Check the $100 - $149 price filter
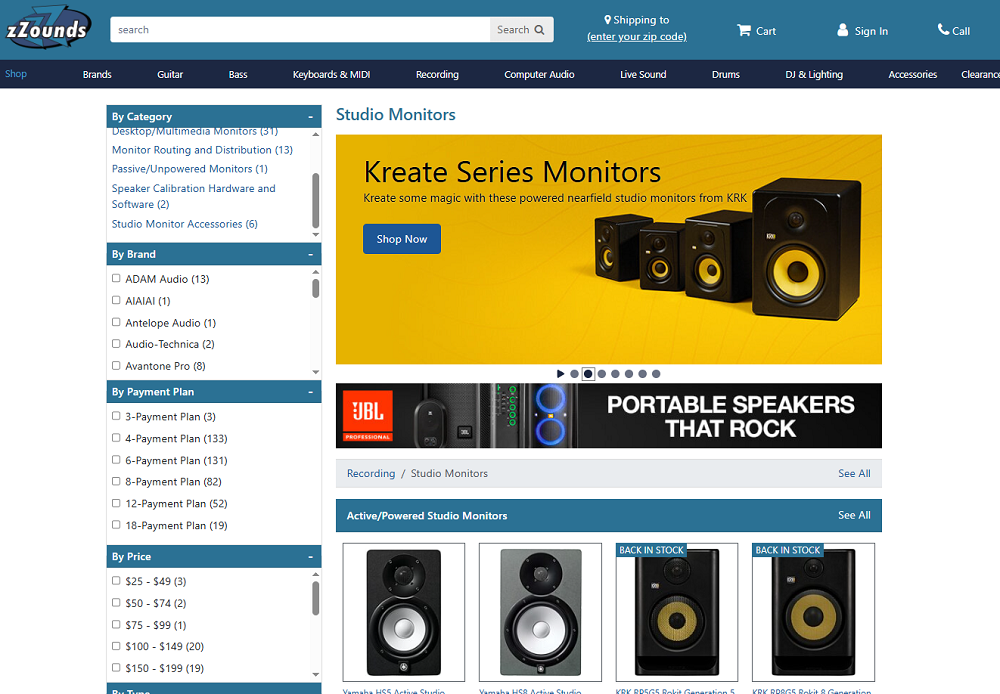1000x694 pixels. coord(116,646)
